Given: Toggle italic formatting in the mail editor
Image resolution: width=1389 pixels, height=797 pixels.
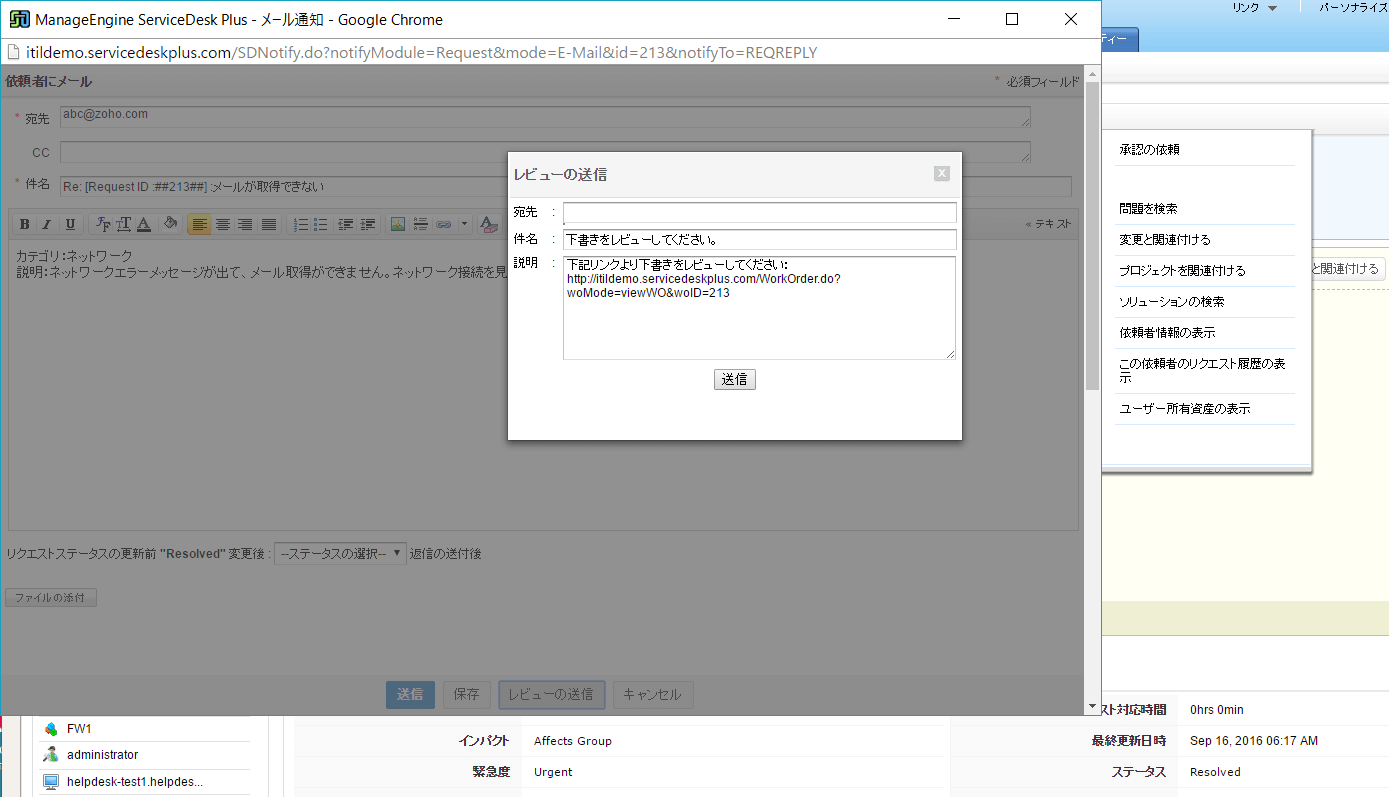Looking at the screenshot, I should [47, 224].
